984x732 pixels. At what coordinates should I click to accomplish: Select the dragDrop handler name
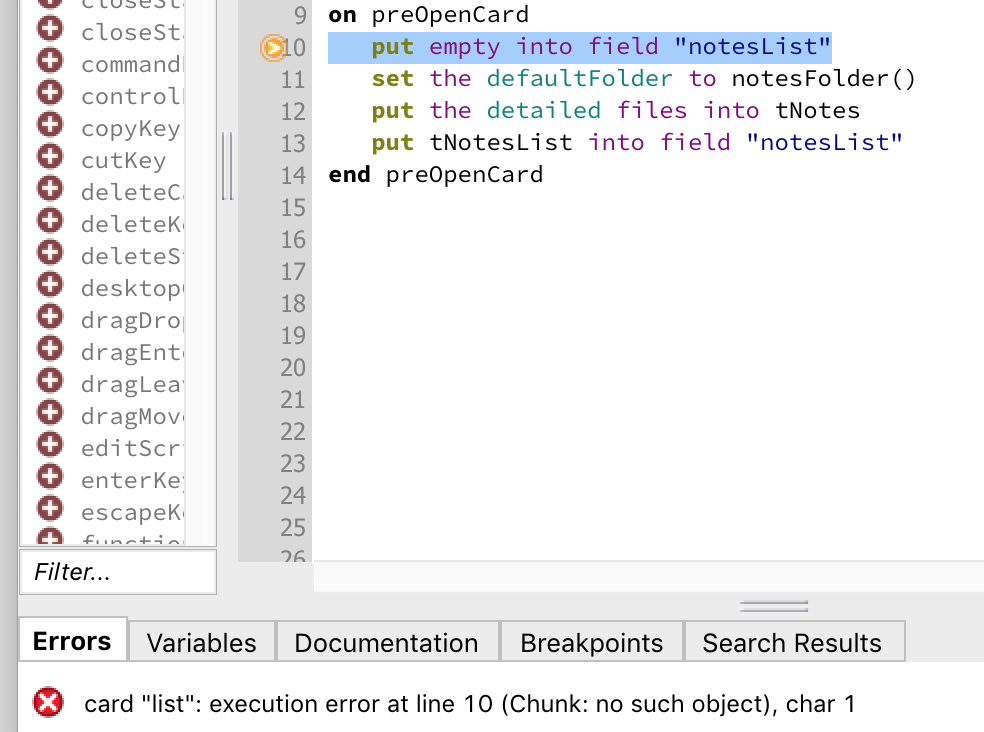click(132, 320)
